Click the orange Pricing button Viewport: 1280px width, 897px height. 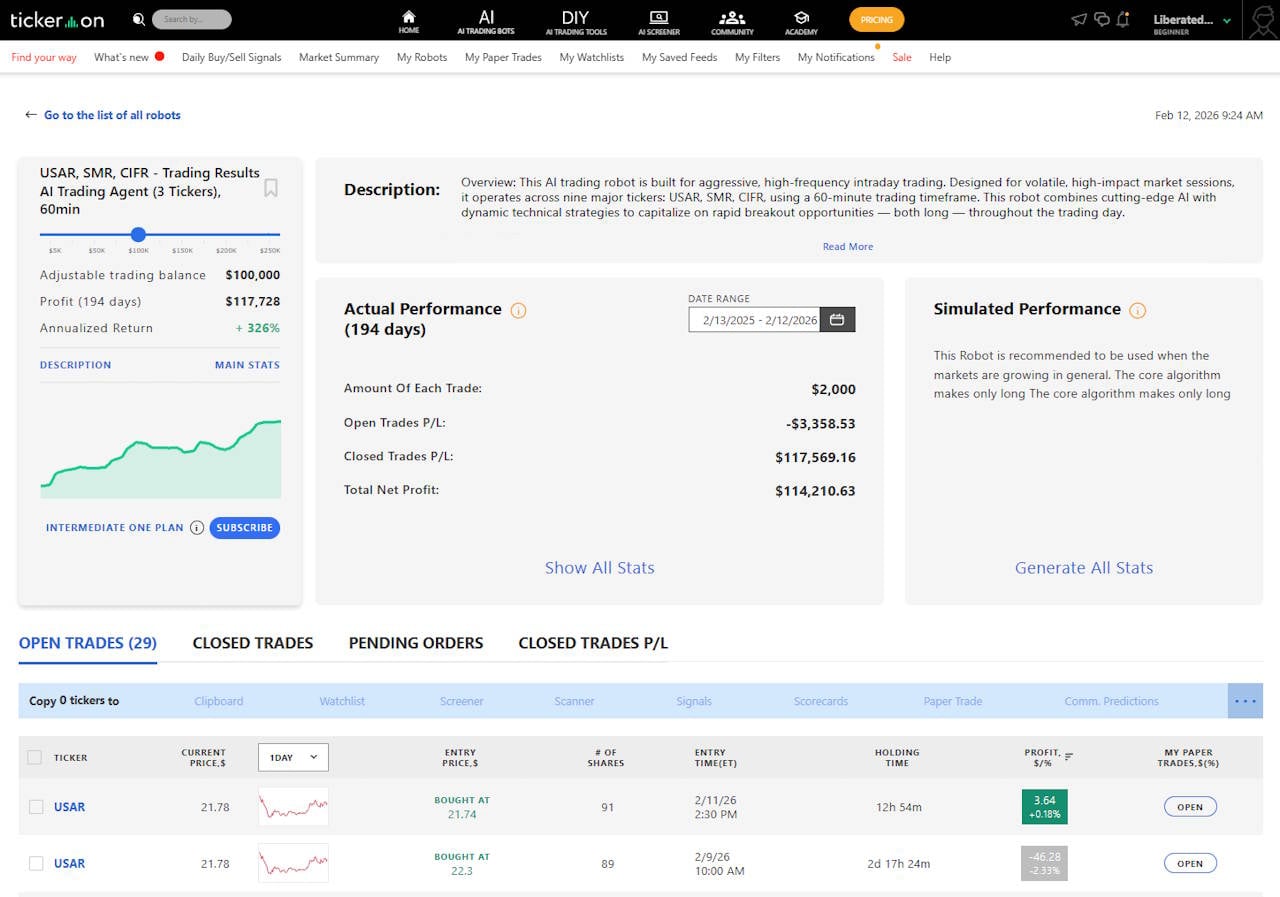(x=877, y=19)
